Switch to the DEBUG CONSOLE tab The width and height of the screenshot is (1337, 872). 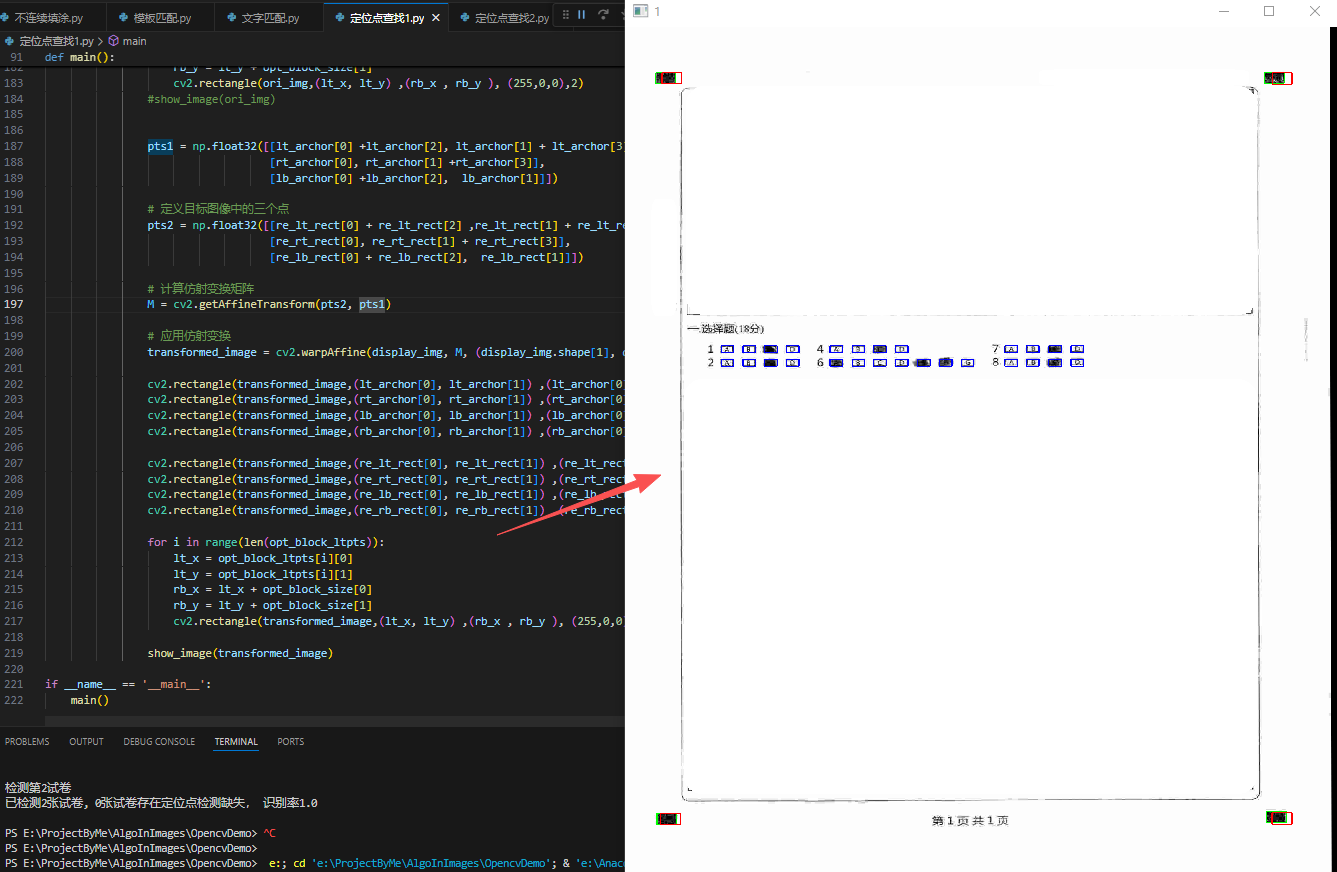(x=159, y=742)
